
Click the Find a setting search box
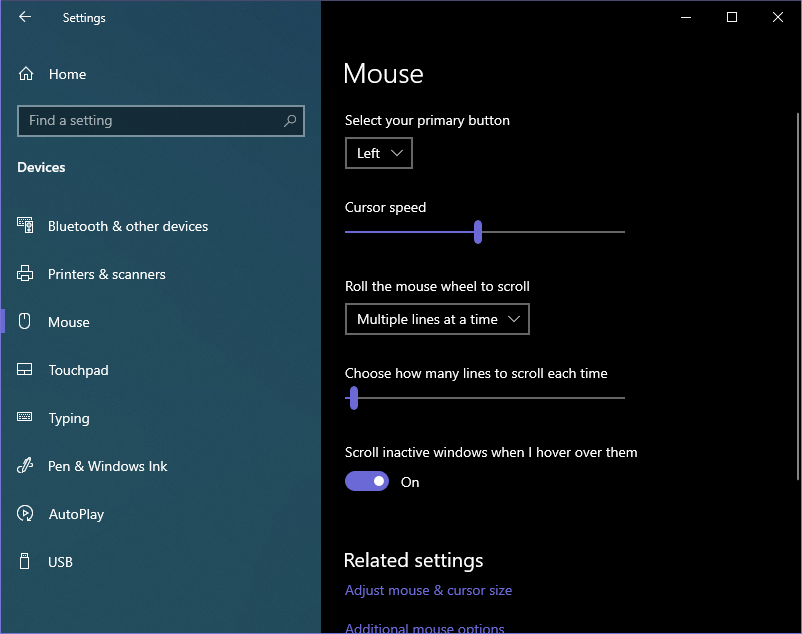[150, 121]
